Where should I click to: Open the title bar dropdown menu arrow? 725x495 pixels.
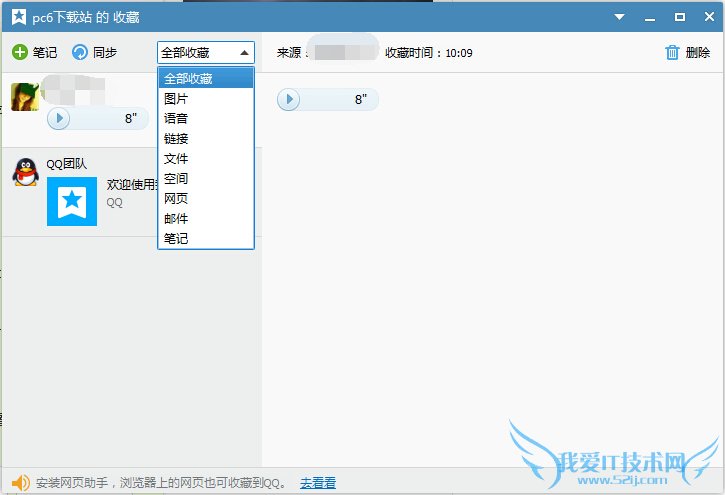619,17
